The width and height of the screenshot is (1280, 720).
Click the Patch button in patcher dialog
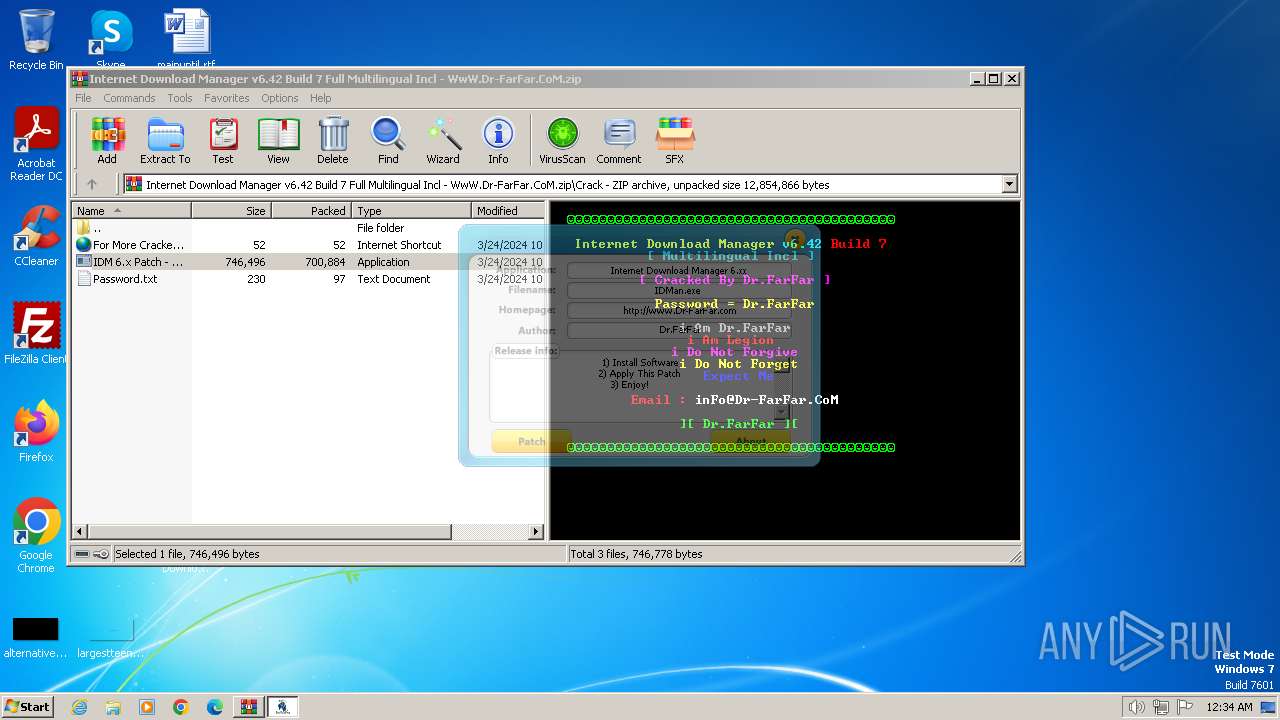coord(531,441)
